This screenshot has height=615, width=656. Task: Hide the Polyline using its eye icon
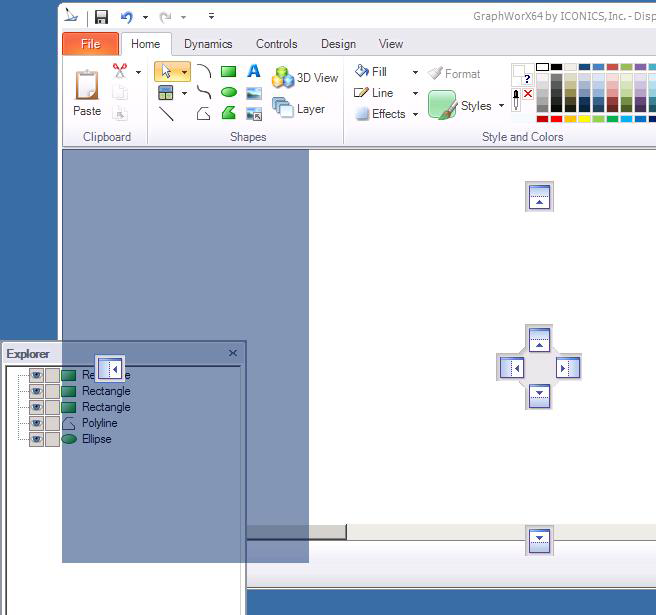click(36, 423)
